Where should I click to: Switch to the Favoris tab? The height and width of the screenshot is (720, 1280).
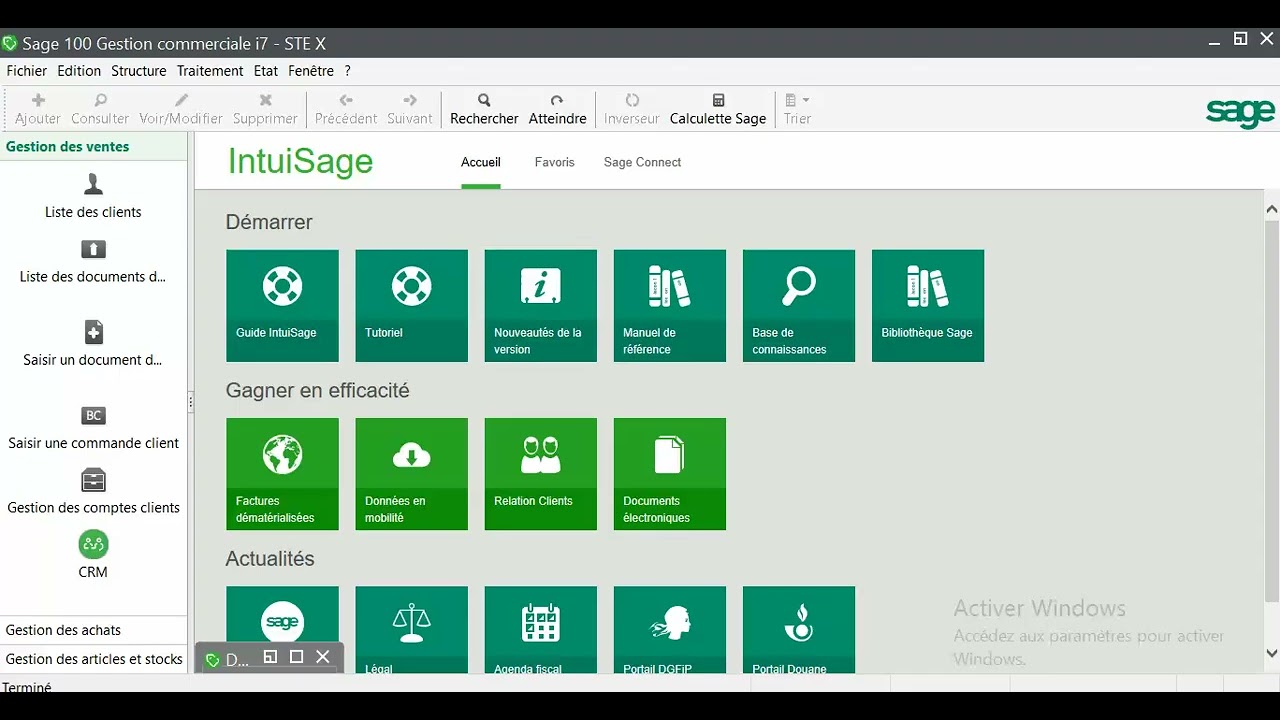click(555, 162)
